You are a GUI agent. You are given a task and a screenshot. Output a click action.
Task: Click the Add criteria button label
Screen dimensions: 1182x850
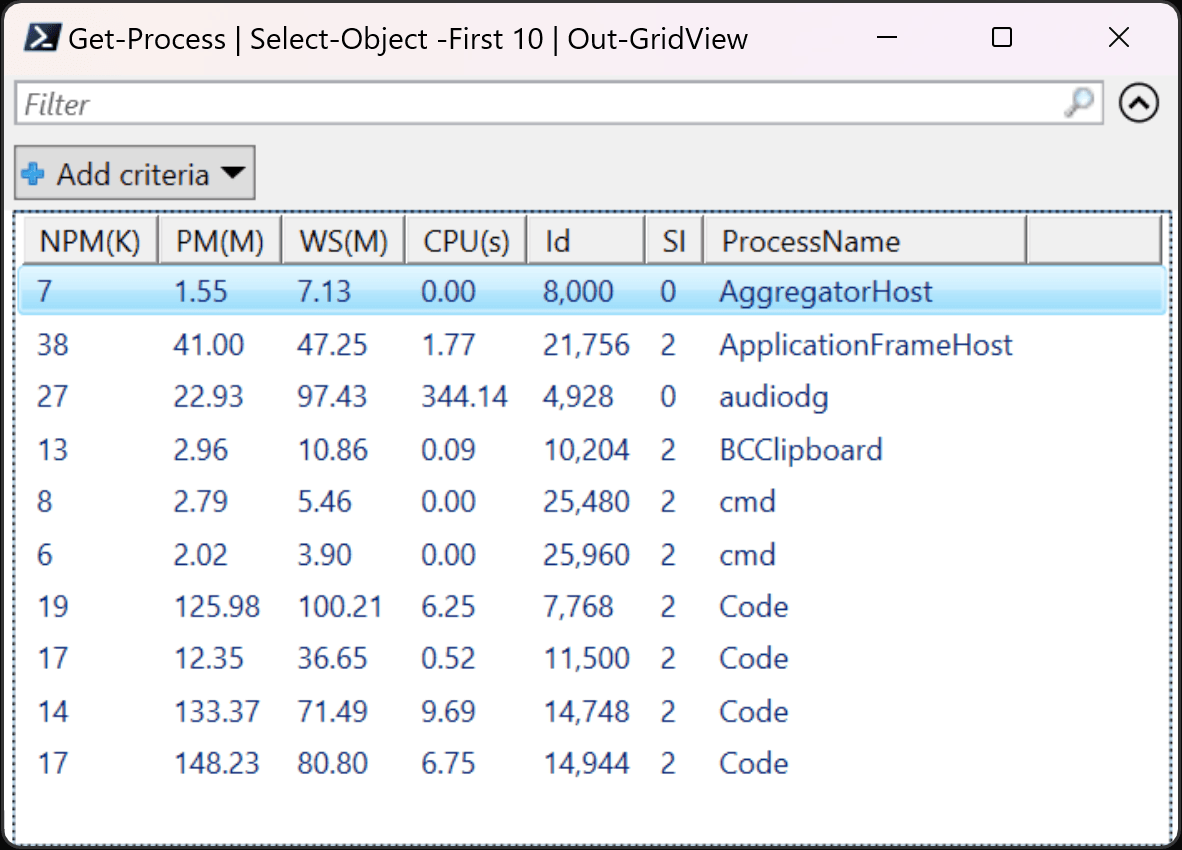point(133,174)
